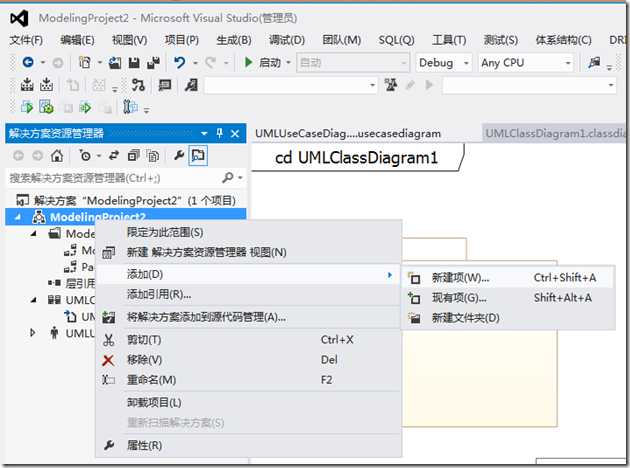The width and height of the screenshot is (630, 468).
Task: Choose 卸载项目(L) in context menu
Action: 248,402
